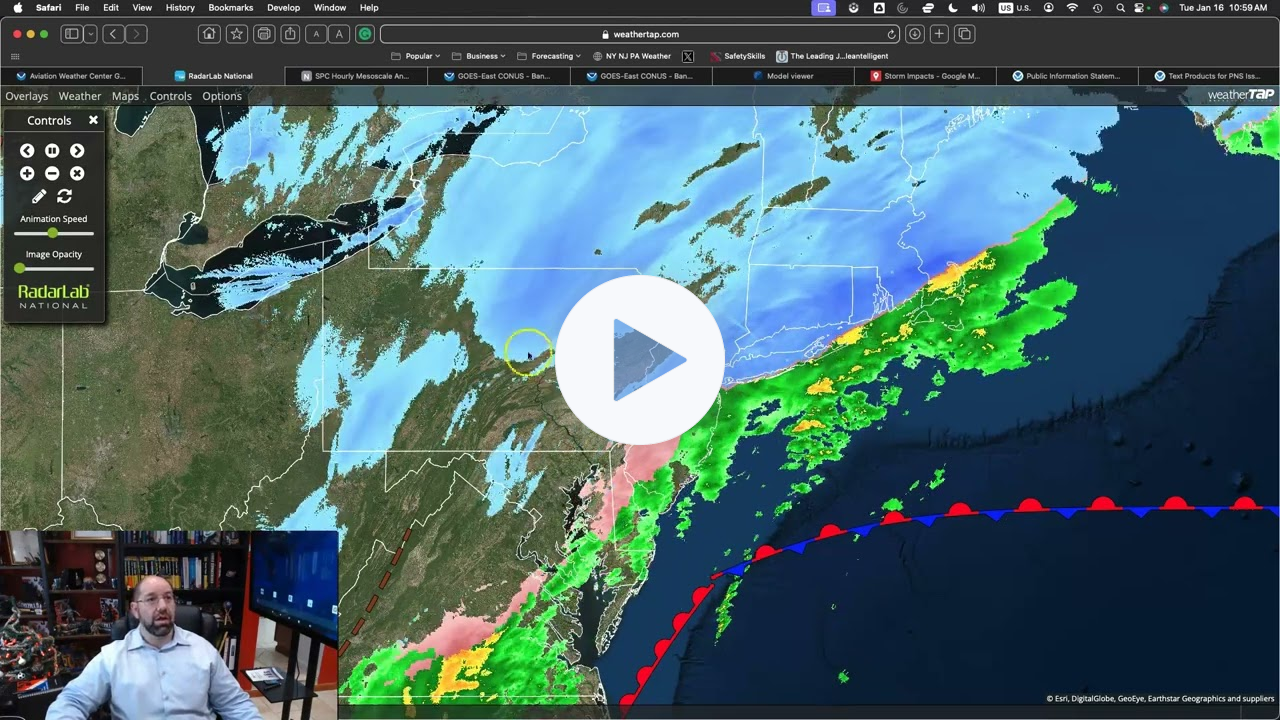The image size is (1280, 720).
Task: Refresh radar data with circular arrows icon
Action: [65, 197]
